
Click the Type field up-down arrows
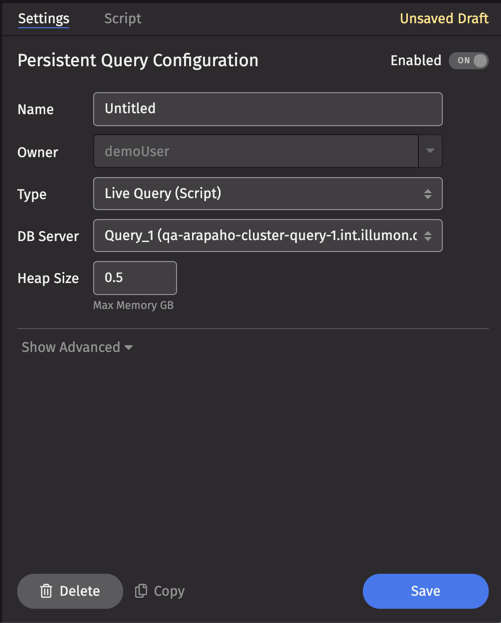coord(427,194)
